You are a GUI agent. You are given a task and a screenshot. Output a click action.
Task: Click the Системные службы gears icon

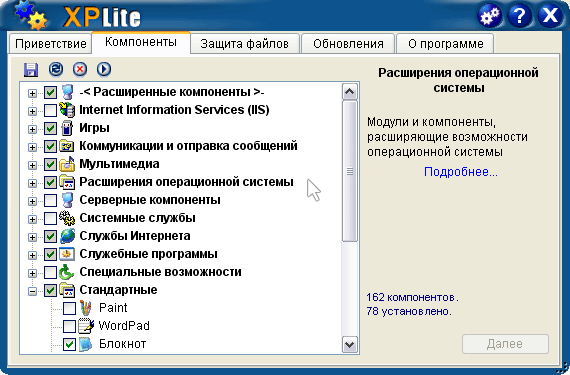click(67, 218)
